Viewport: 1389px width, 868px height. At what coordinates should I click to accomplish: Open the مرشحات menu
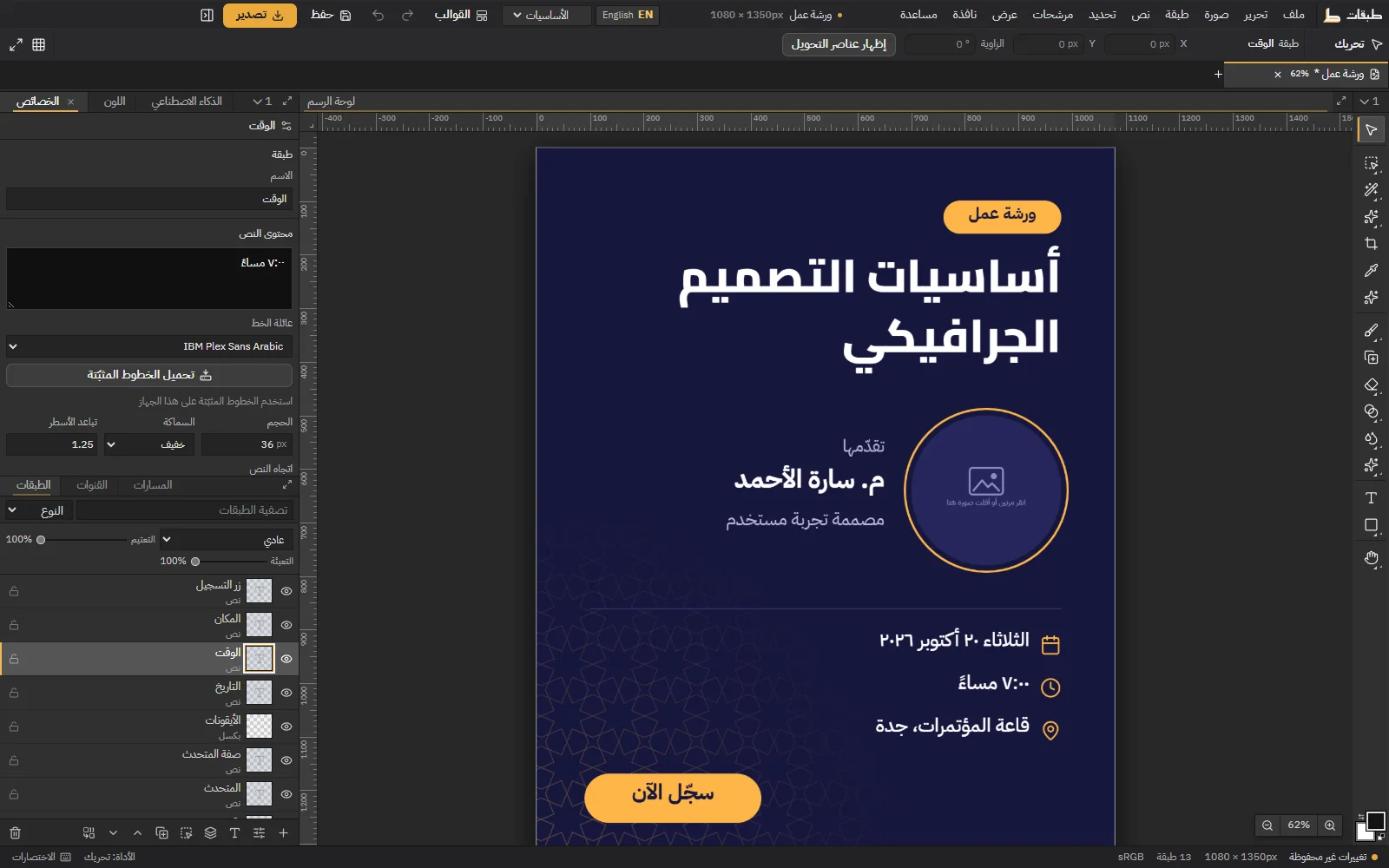tap(1052, 15)
